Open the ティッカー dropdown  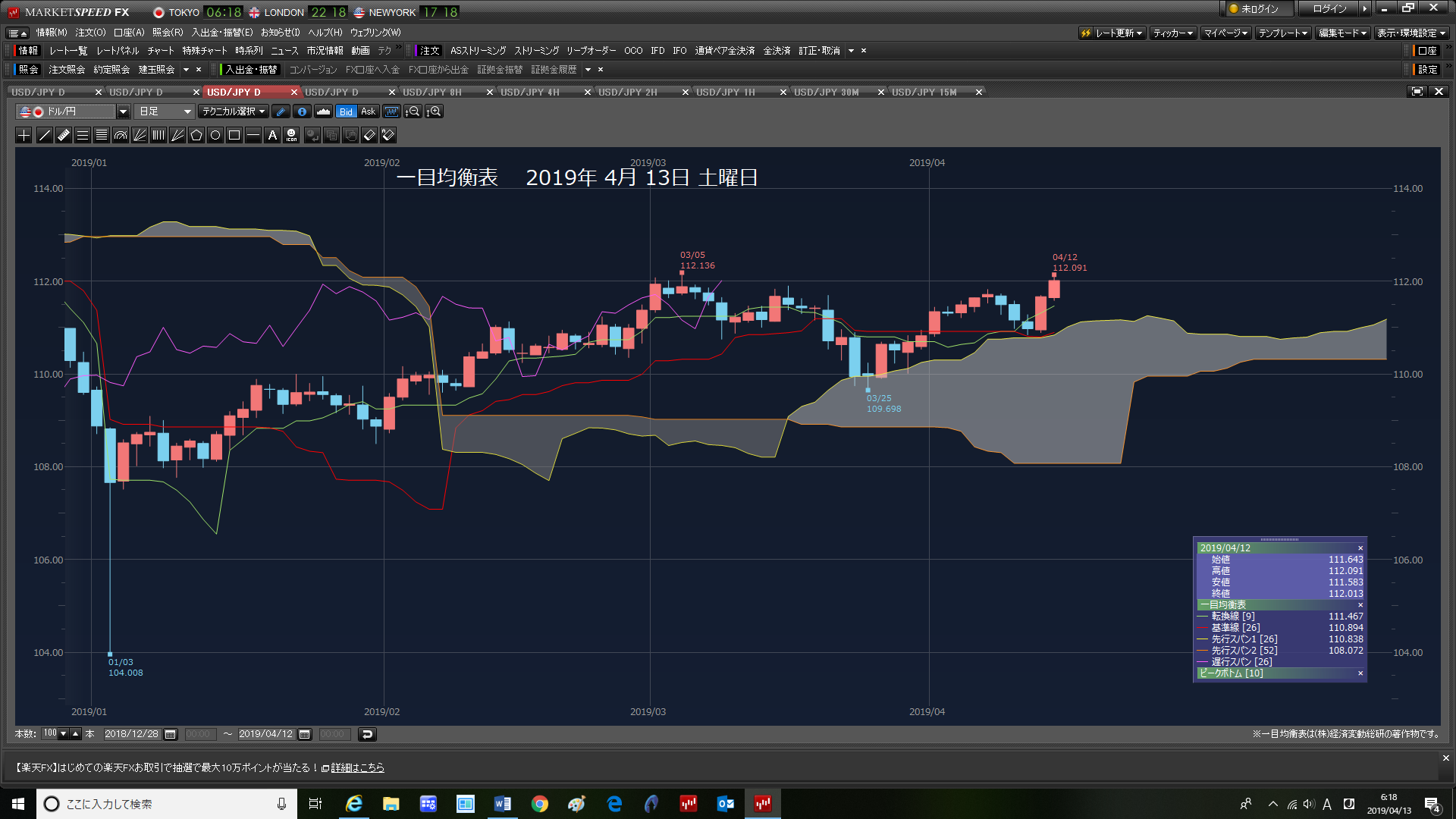pyautogui.click(x=1173, y=33)
